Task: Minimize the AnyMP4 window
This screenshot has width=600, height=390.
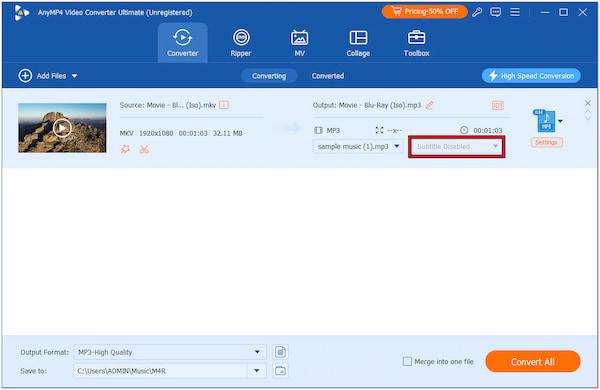Action: point(545,12)
